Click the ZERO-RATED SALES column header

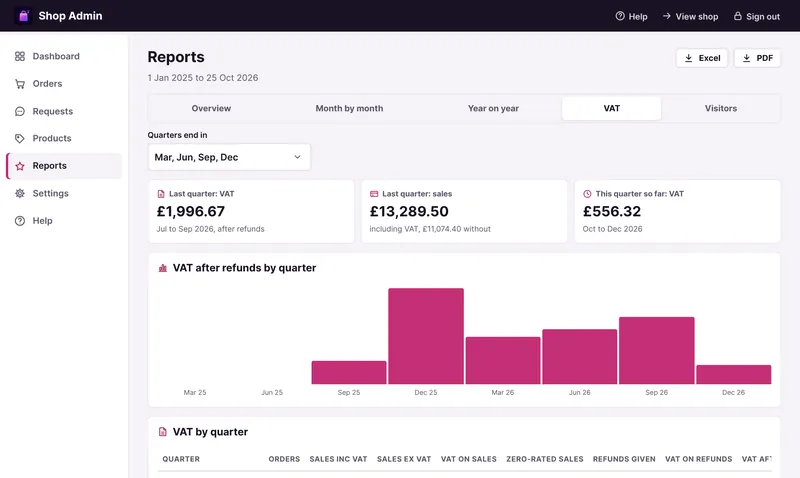click(544, 459)
